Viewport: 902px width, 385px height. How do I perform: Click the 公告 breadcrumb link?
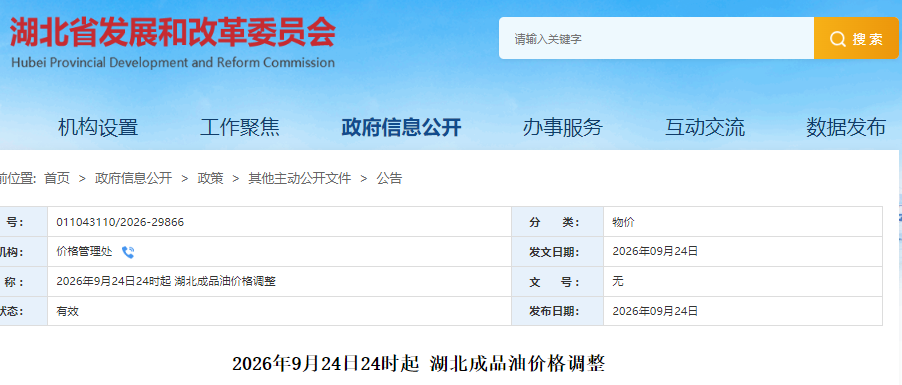(389, 178)
